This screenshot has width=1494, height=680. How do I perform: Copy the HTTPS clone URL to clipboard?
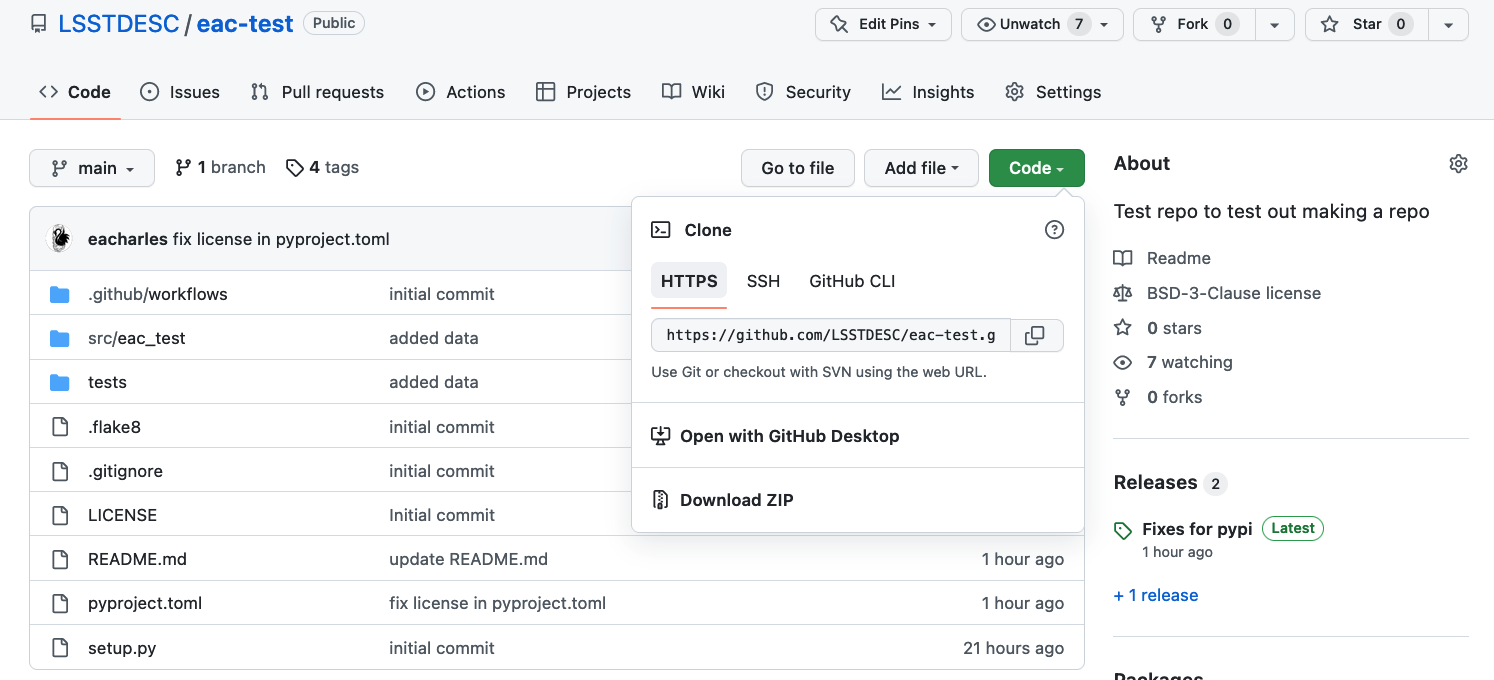point(1036,336)
